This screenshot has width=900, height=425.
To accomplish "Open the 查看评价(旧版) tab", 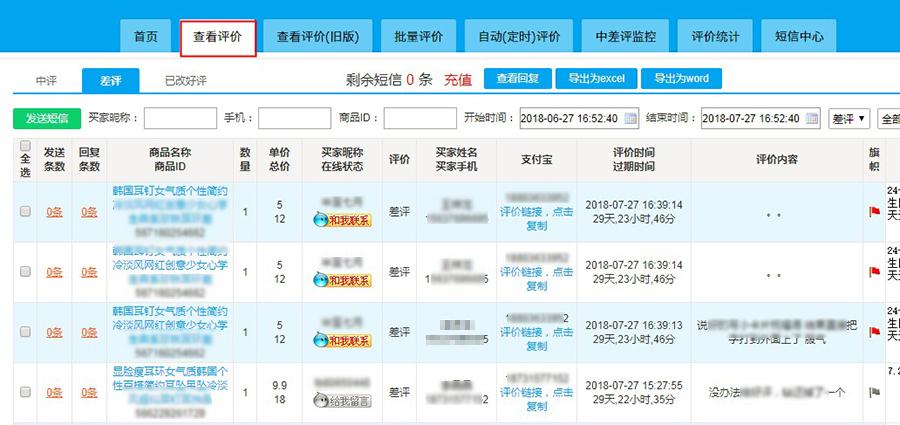I will 318,36.
